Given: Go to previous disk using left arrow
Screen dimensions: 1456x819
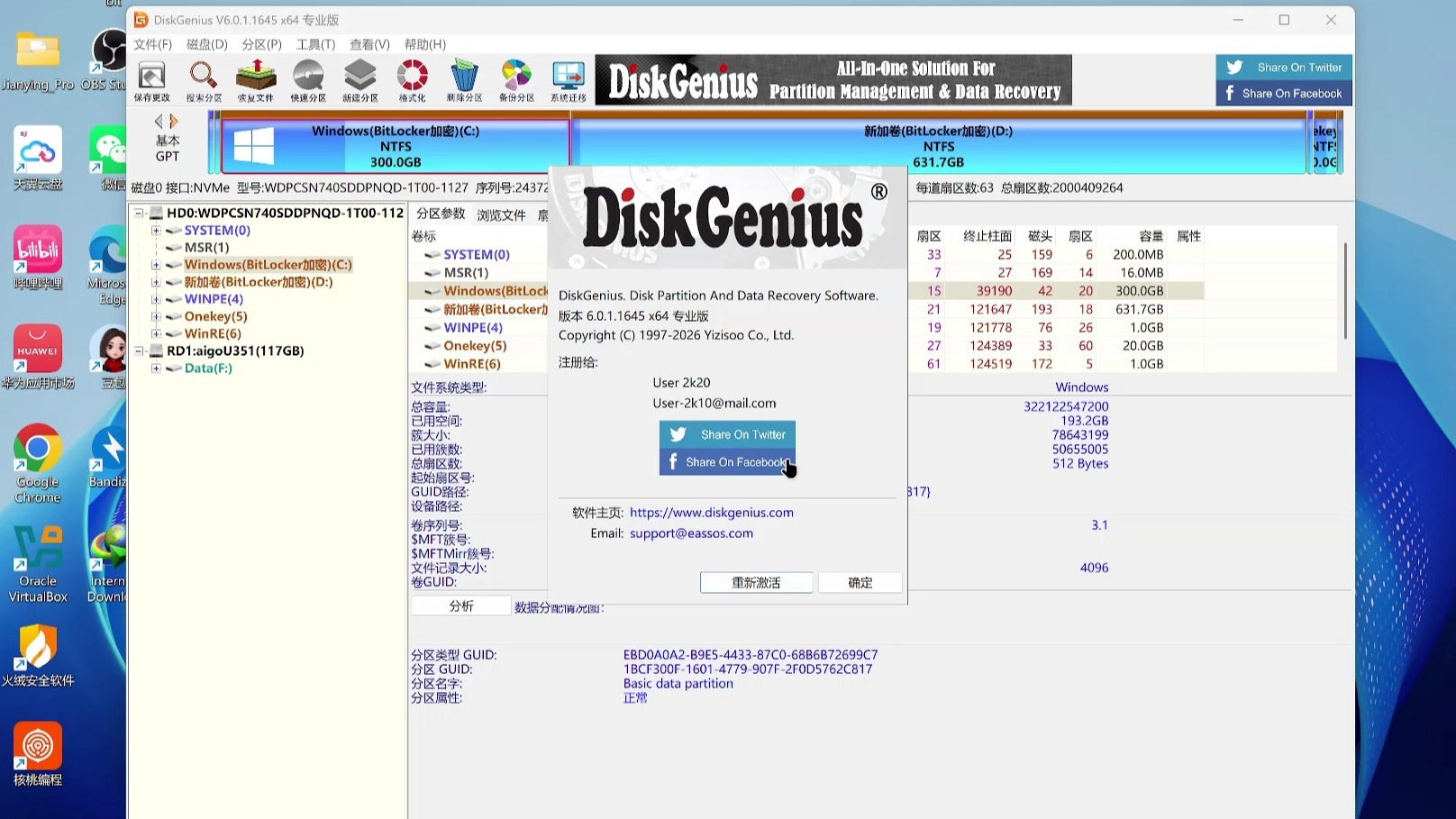Looking at the screenshot, I should [159, 121].
